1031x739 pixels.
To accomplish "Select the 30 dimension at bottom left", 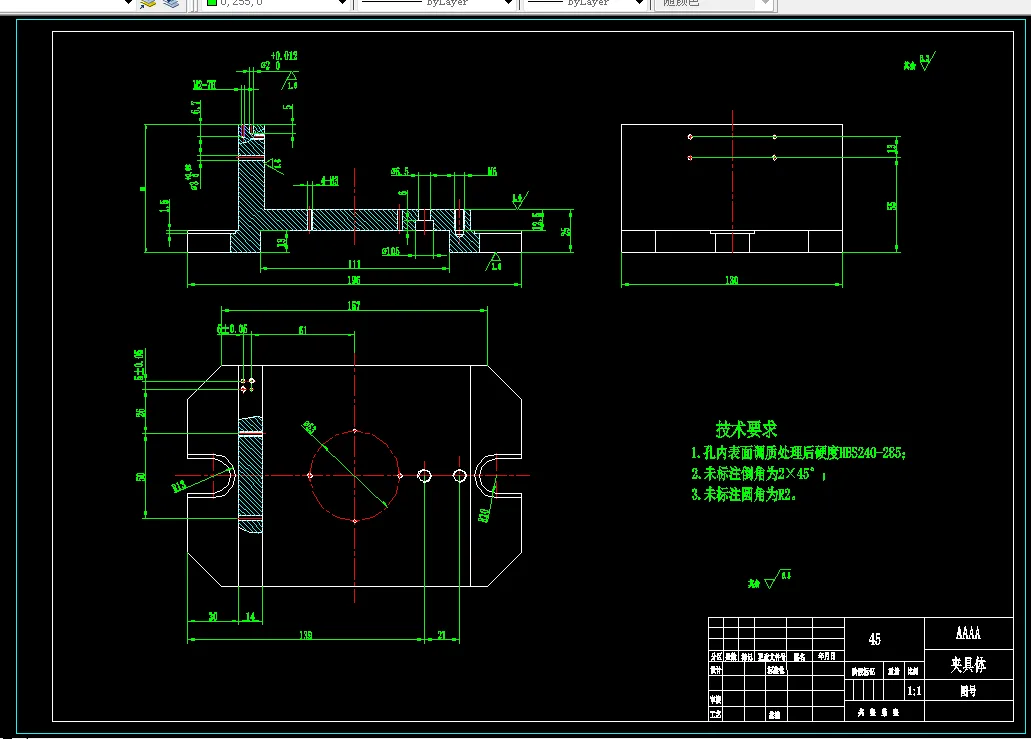I will (x=213, y=617).
